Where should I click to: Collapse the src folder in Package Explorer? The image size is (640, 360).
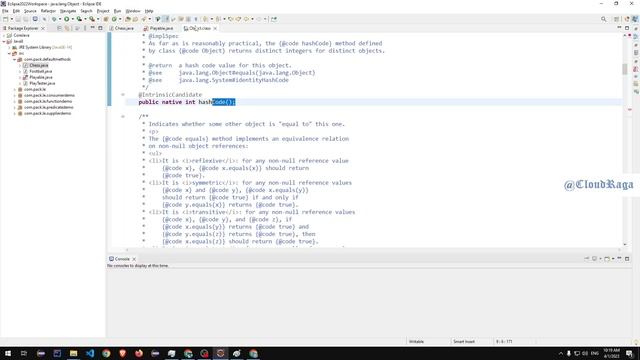click(9, 53)
